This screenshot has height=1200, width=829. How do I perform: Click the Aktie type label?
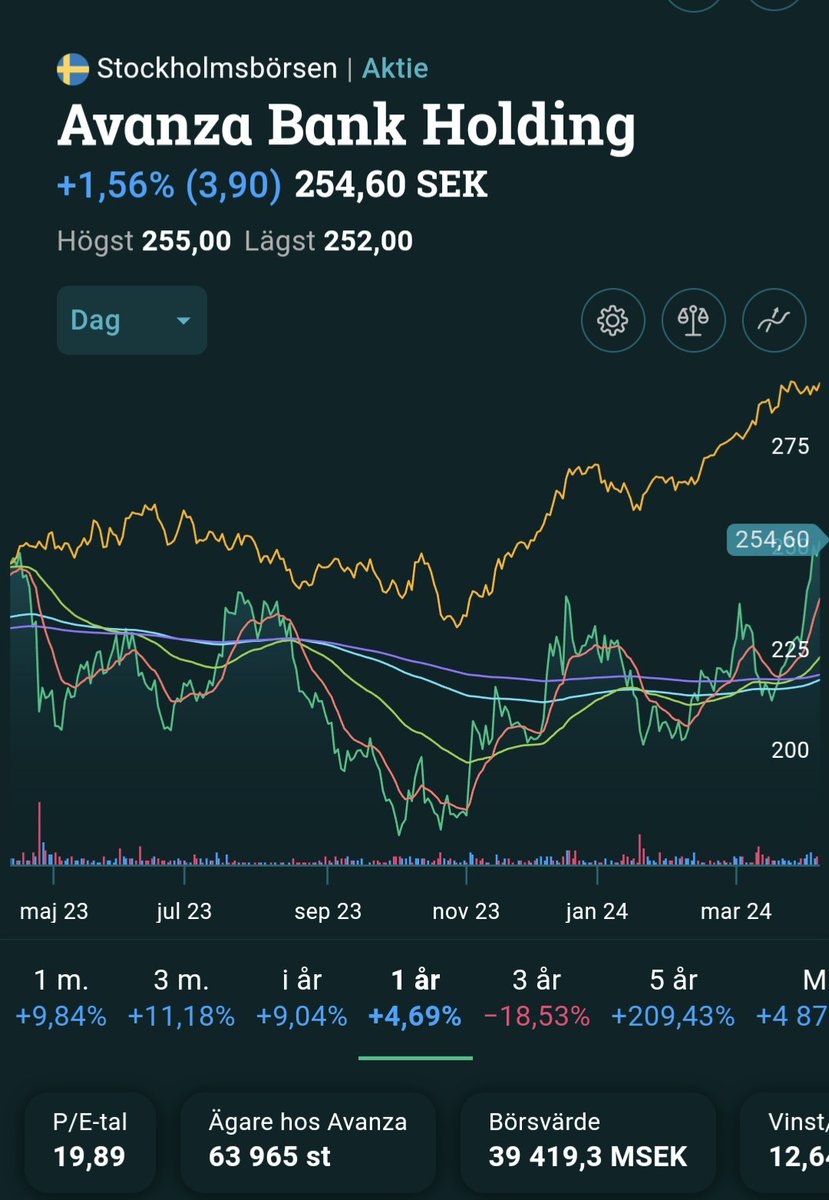point(395,69)
